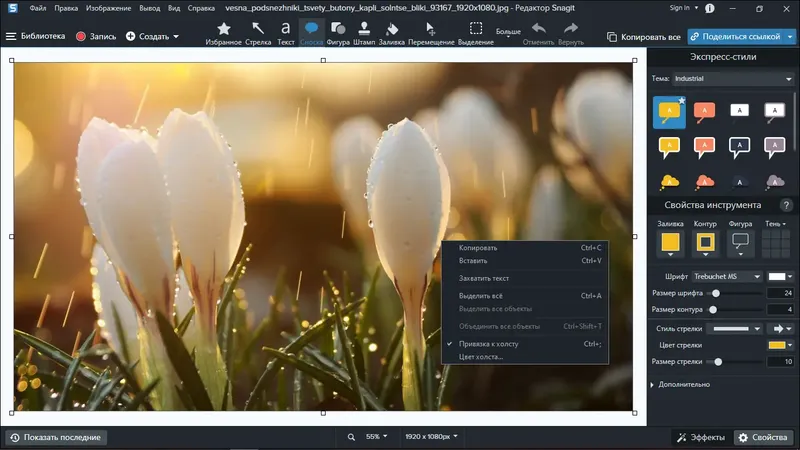Activate the Заливка fill tool
Viewport: 800px width, 450px height.
click(392, 33)
